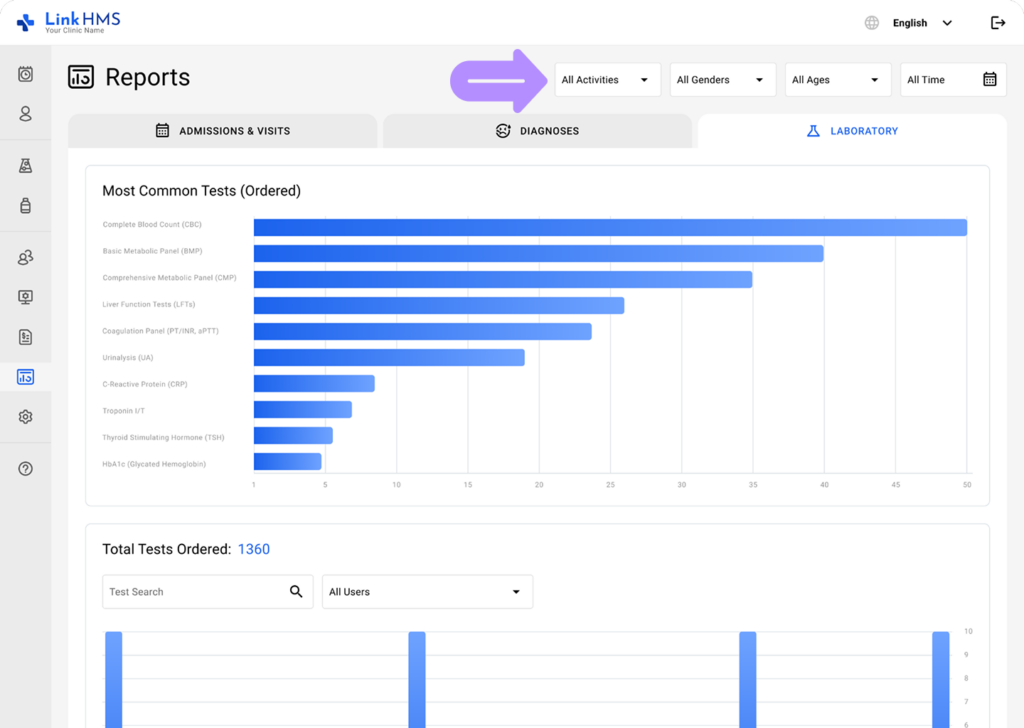1024x728 pixels.
Task: Click the All Time date picker
Action: (x=952, y=80)
